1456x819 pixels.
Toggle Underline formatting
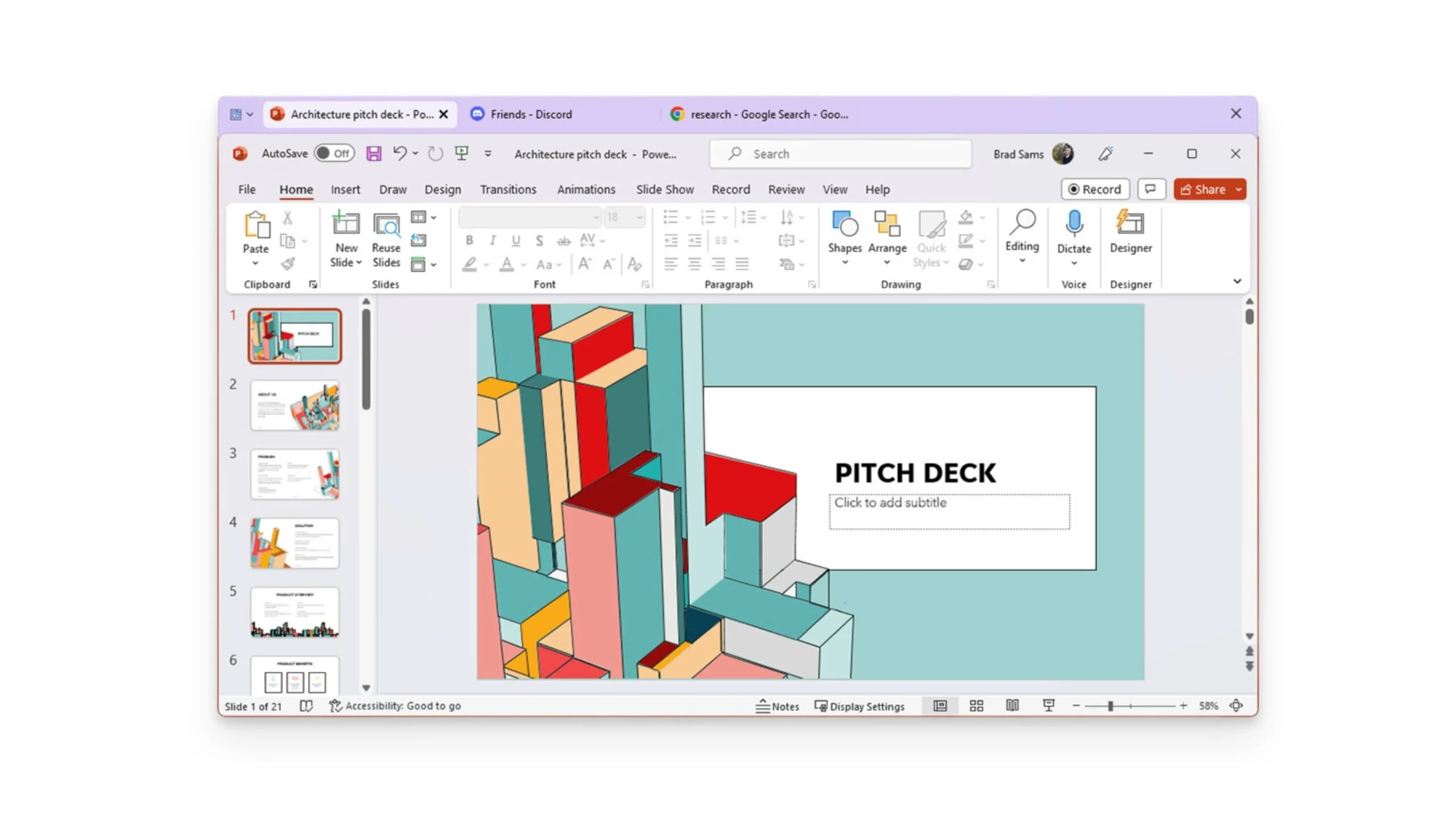(x=516, y=241)
